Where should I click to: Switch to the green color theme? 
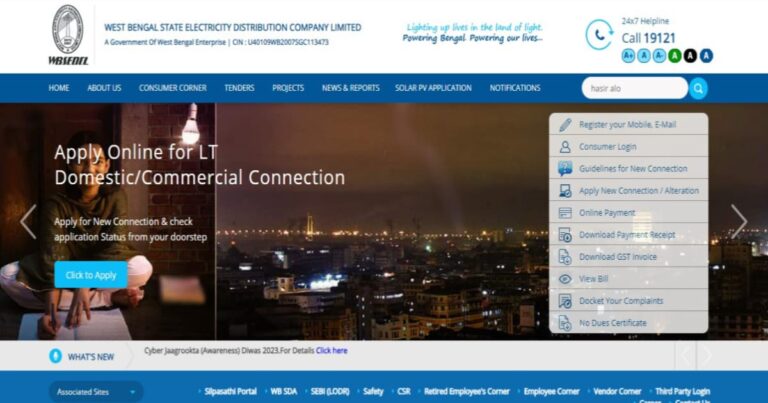click(675, 56)
